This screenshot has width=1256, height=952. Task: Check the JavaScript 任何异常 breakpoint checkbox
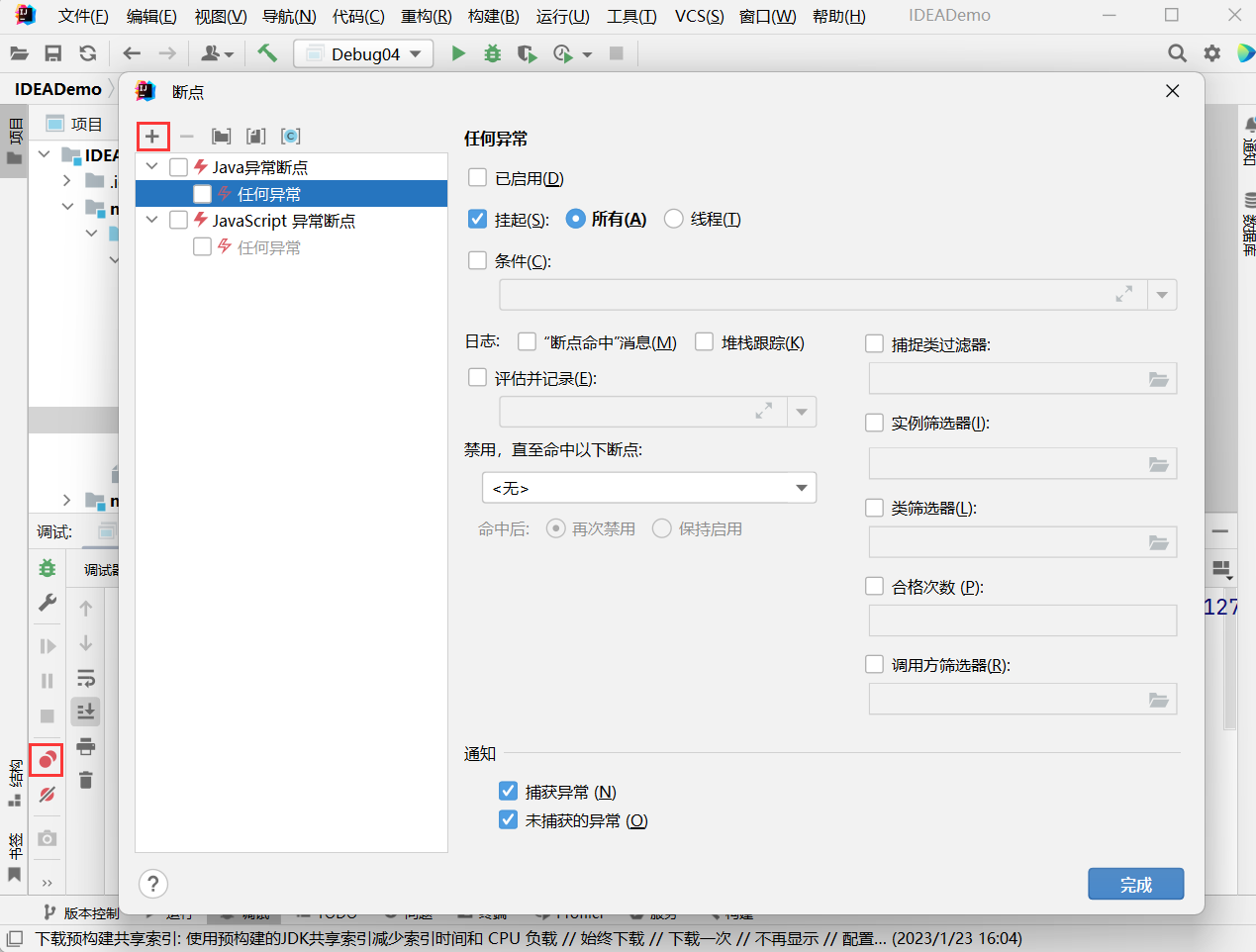[x=202, y=246]
